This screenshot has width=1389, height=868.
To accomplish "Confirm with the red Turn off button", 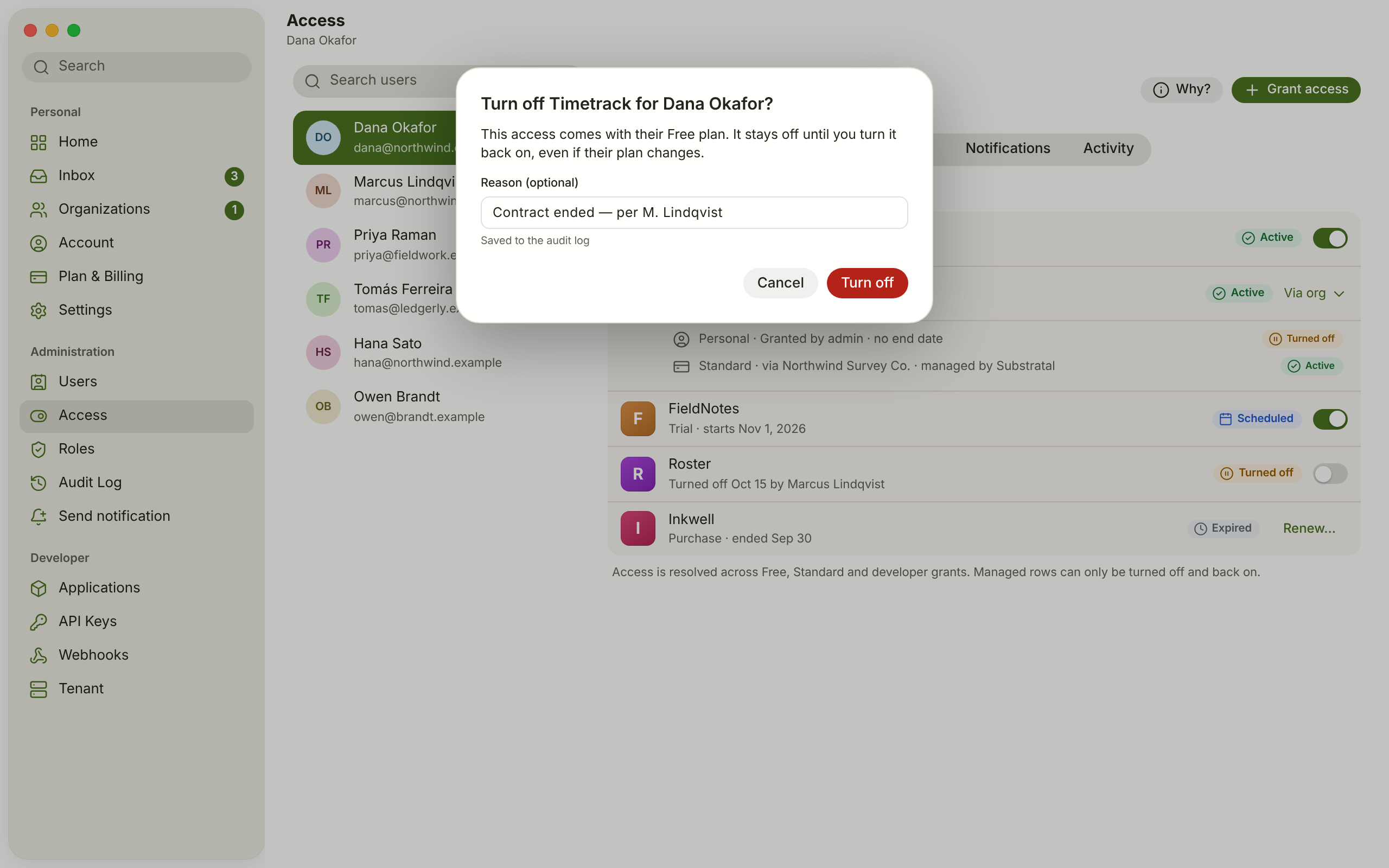I will pyautogui.click(x=866, y=283).
